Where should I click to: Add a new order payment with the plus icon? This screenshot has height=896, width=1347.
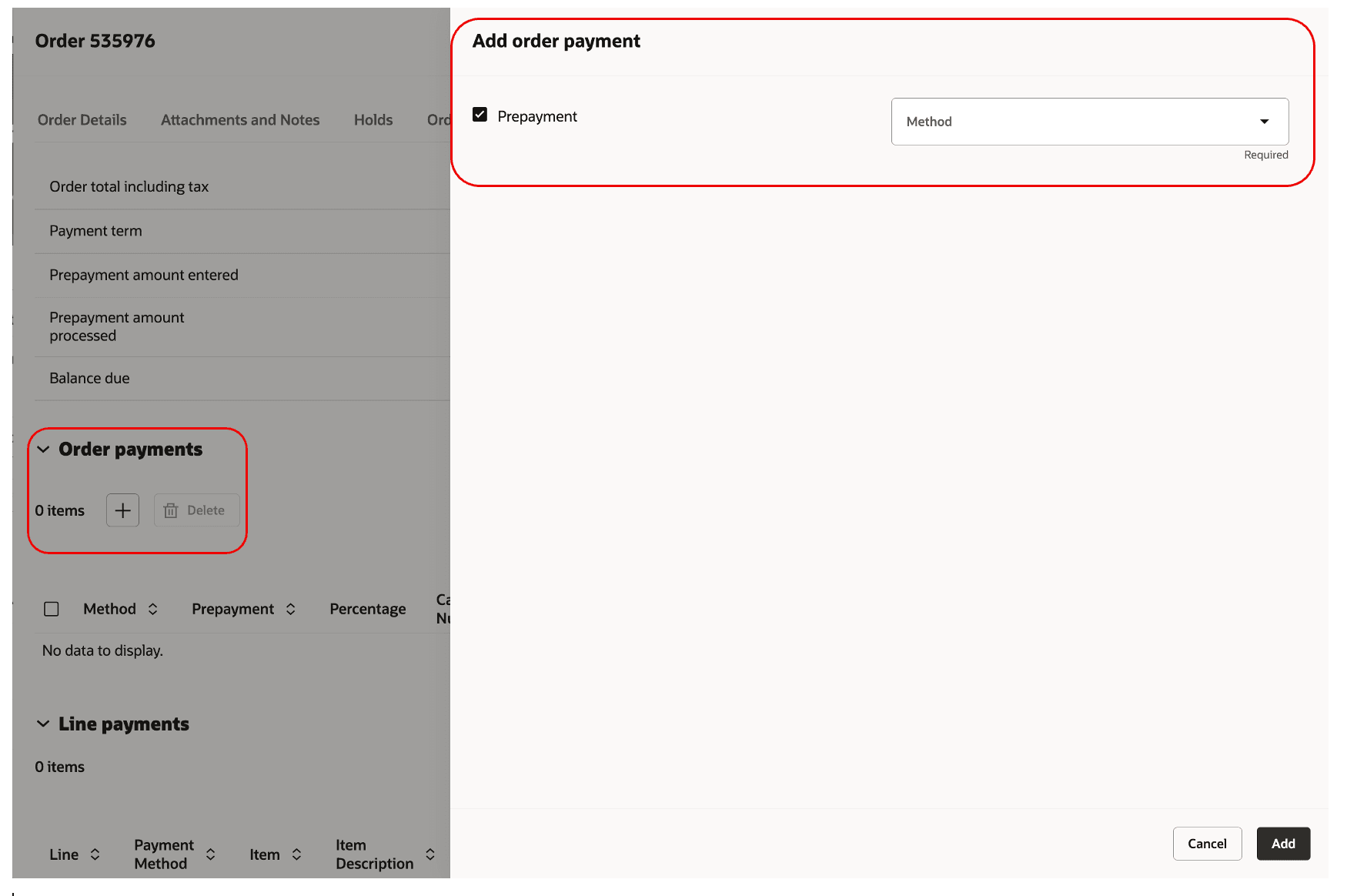click(122, 510)
